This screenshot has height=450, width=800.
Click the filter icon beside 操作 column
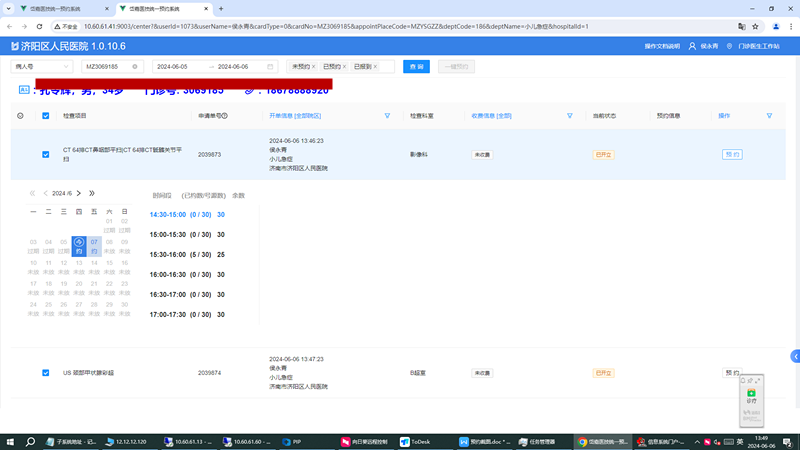pos(769,116)
